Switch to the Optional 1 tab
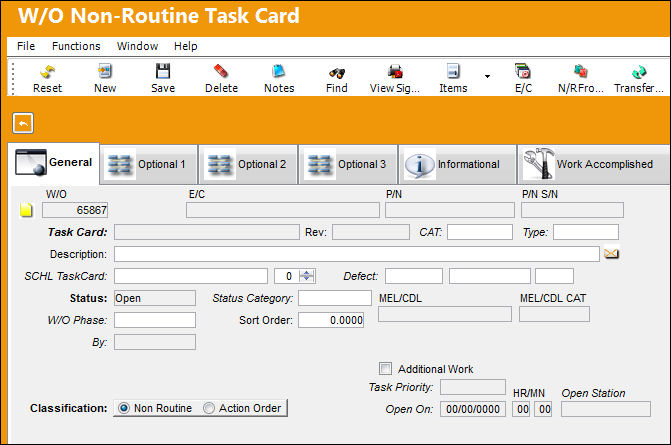671x445 pixels. (x=149, y=165)
